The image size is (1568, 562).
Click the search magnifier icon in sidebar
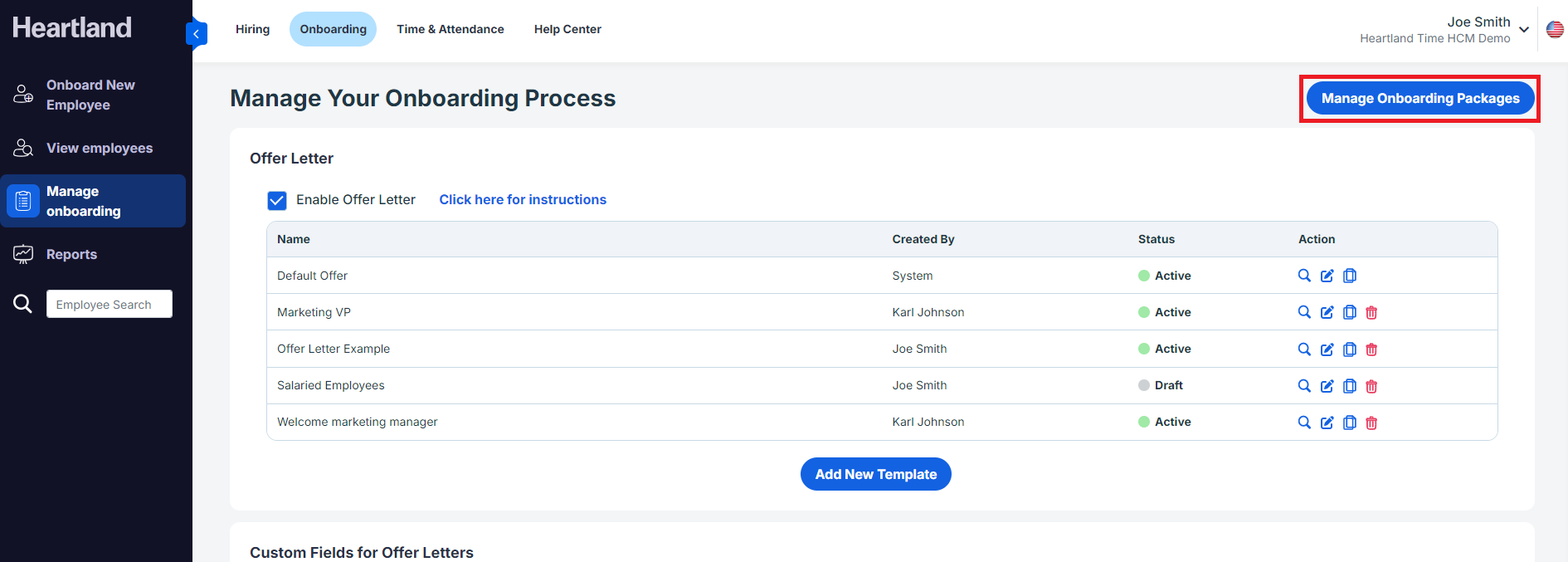click(x=22, y=304)
